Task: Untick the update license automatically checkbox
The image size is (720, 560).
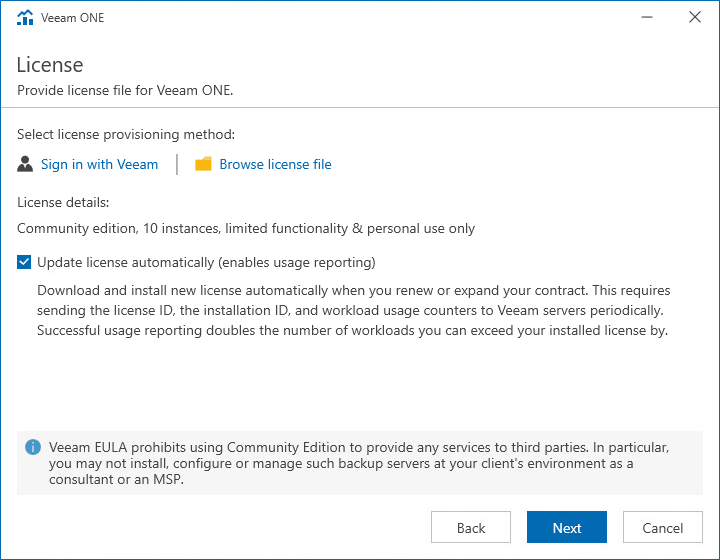Action: click(24, 263)
